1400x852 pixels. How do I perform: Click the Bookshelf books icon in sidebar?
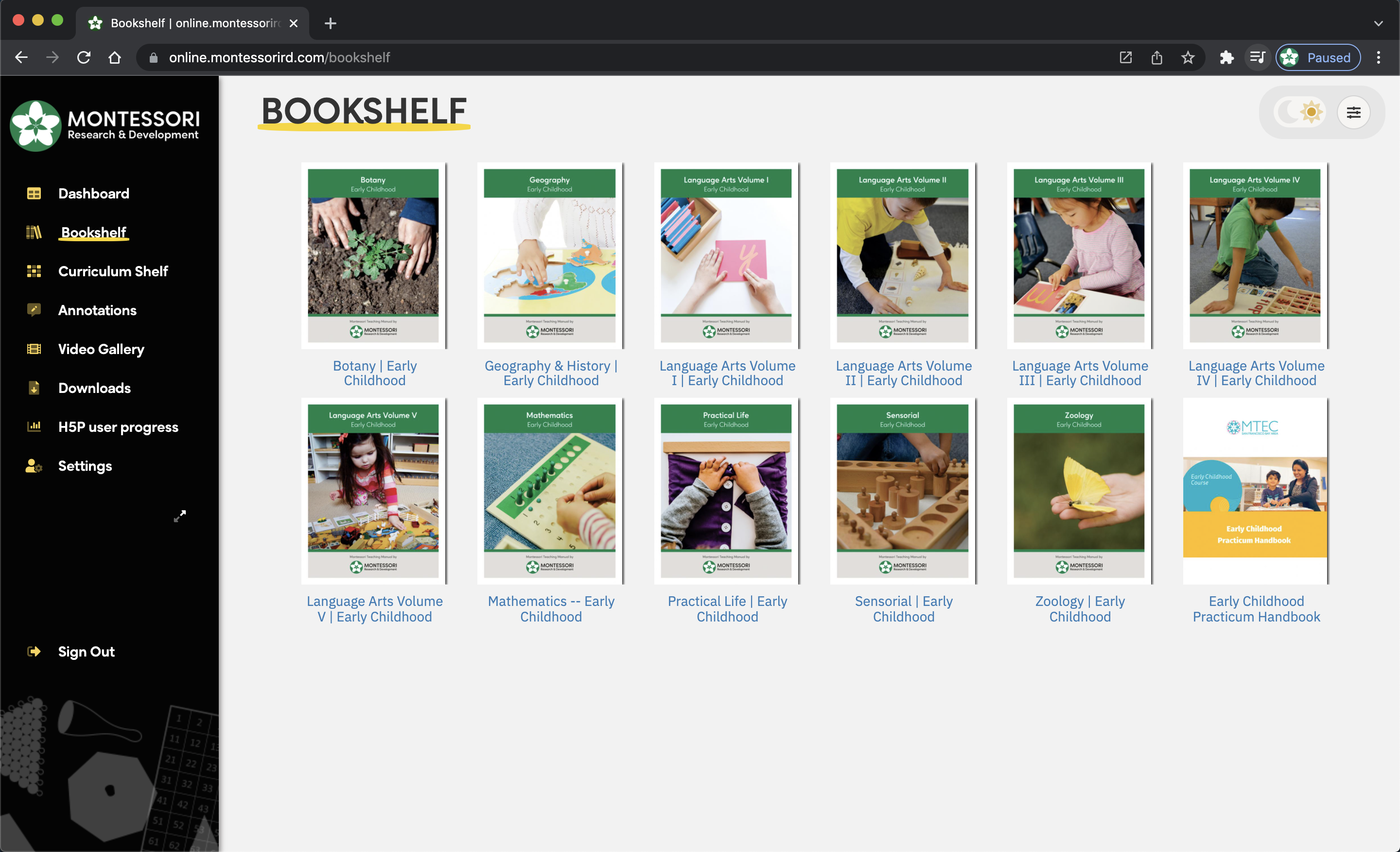pos(34,232)
